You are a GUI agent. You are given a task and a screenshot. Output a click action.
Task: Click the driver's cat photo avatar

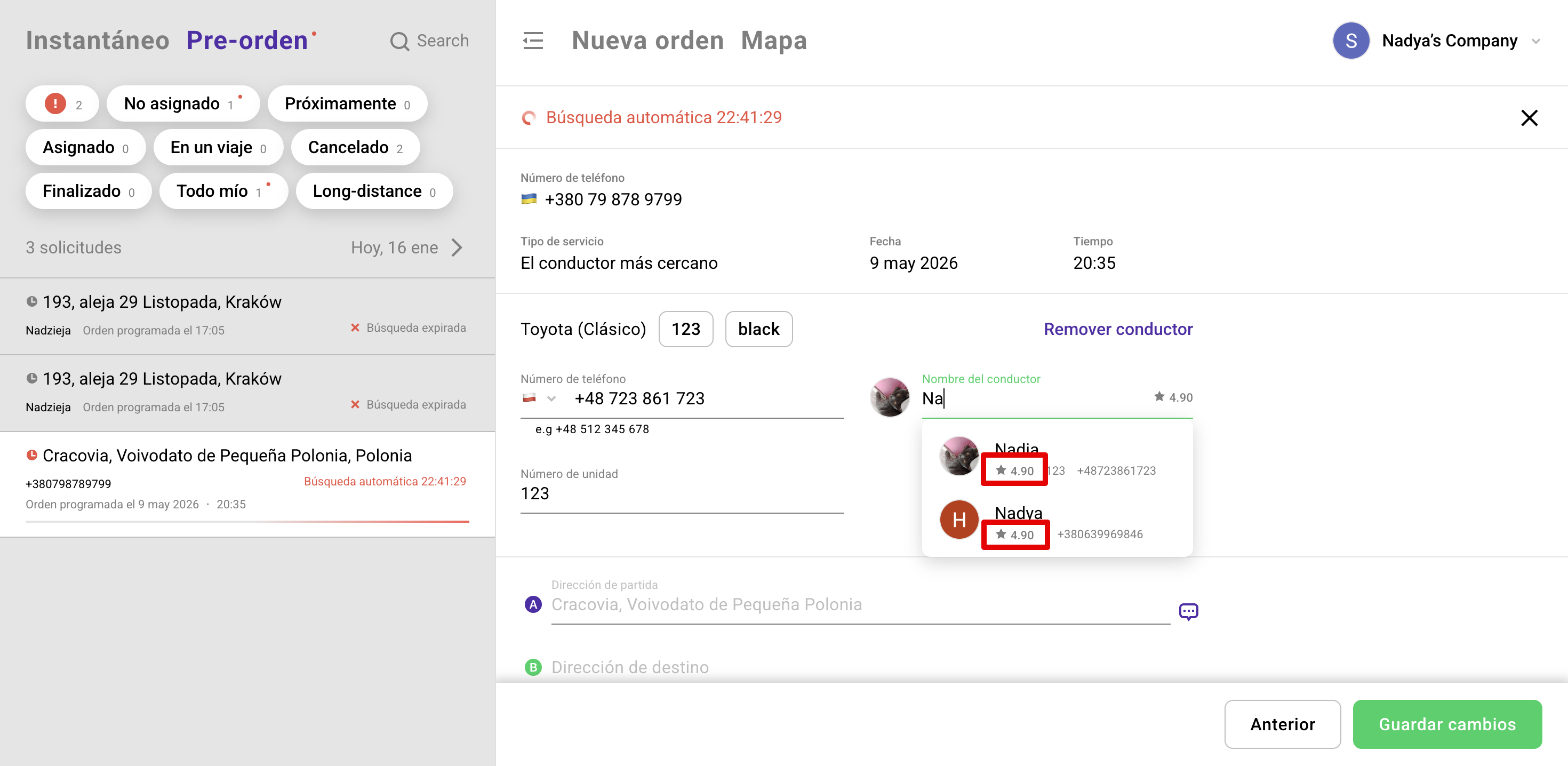(x=889, y=397)
